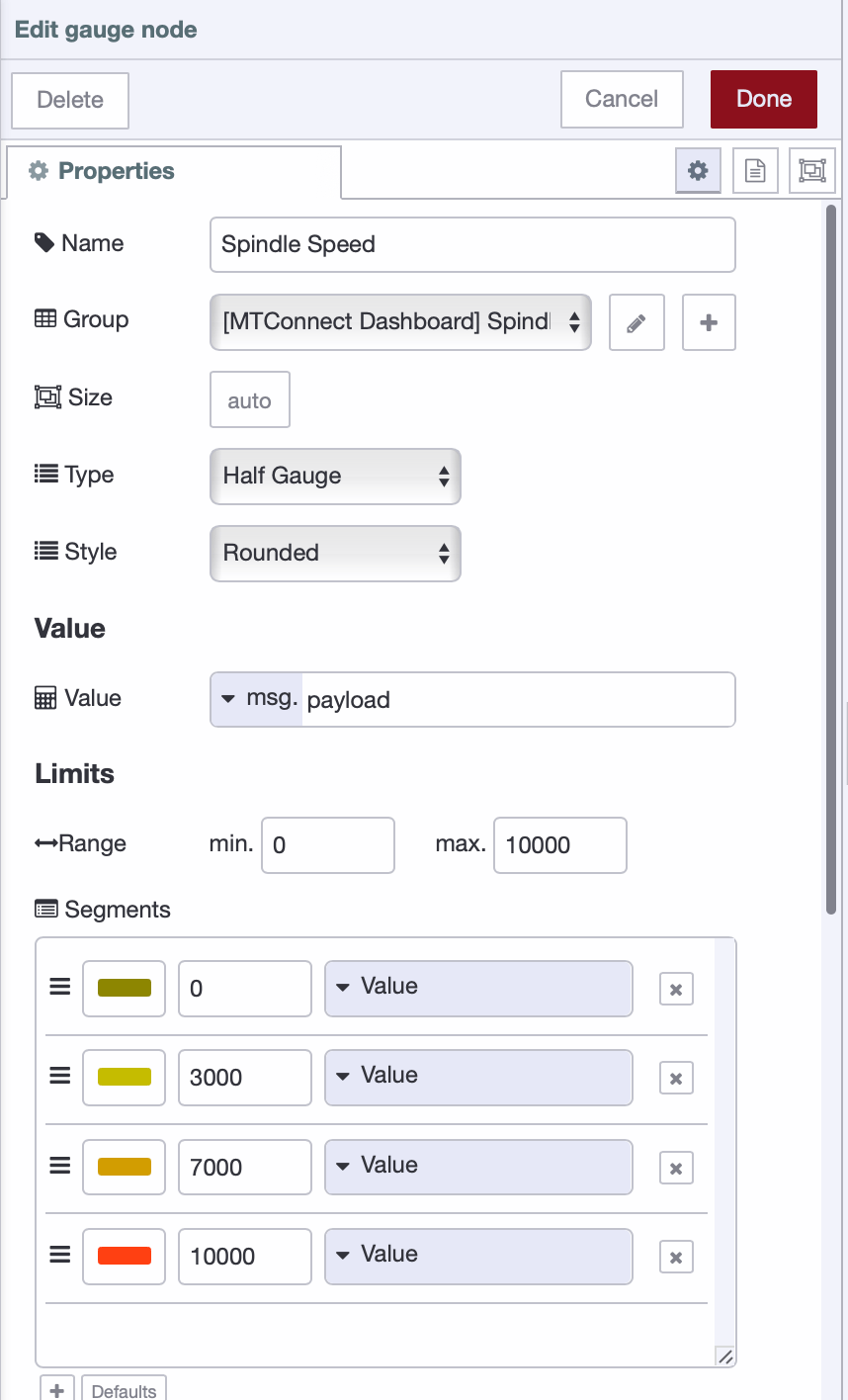This screenshot has height=1400, width=848.
Task: Click the max range input field
Action: (x=559, y=845)
